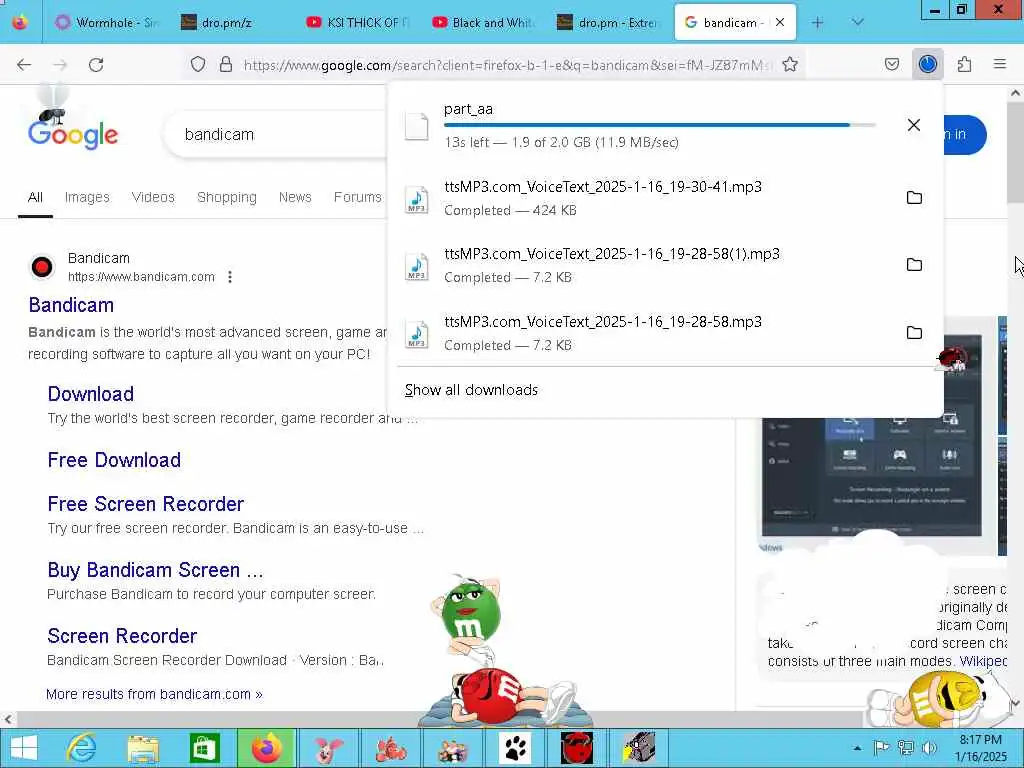This screenshot has width=1024, height=768.
Task: Open Action Center flag tray icon
Action: tap(882, 748)
